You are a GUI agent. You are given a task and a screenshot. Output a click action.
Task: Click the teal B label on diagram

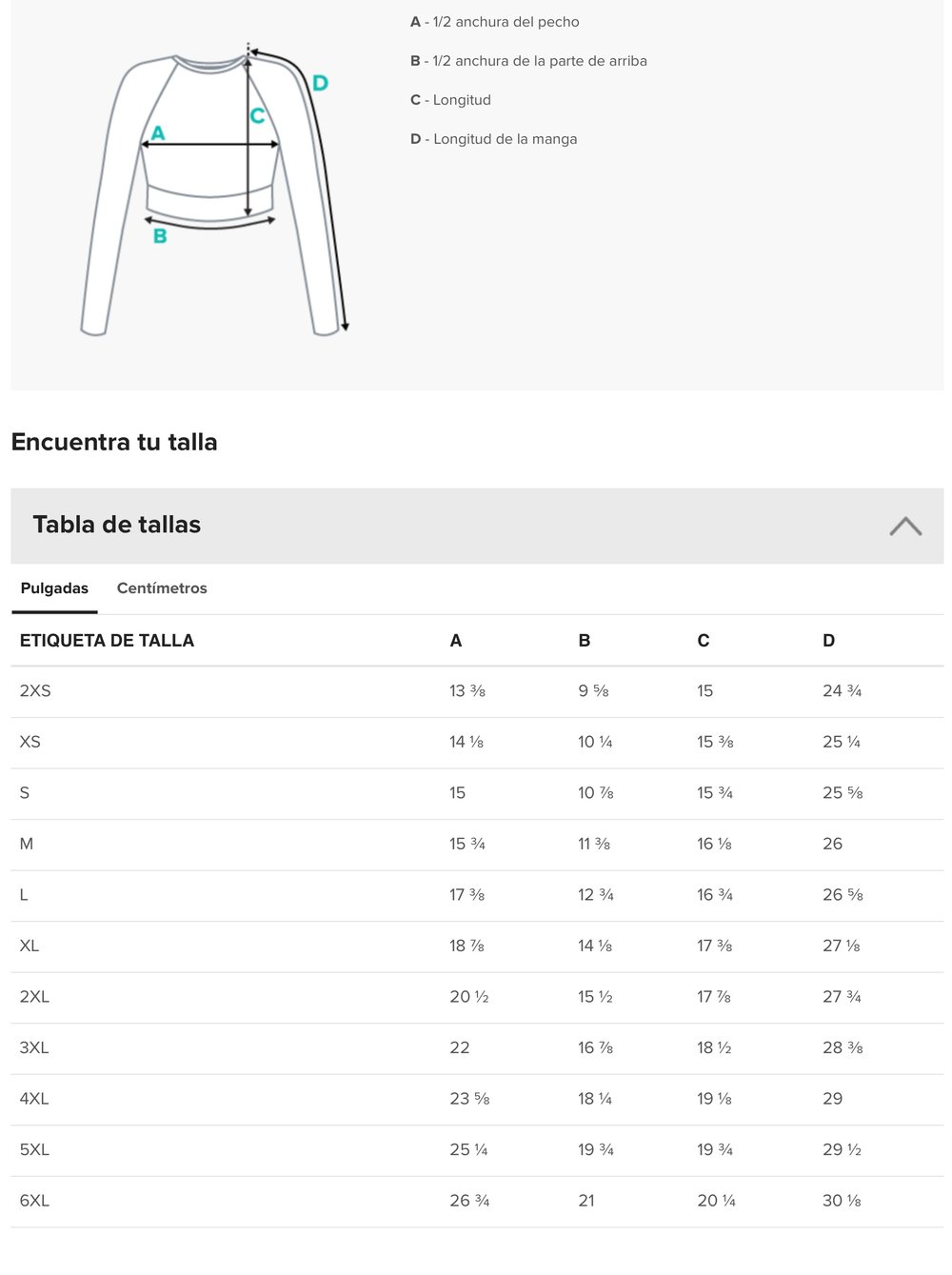[160, 235]
